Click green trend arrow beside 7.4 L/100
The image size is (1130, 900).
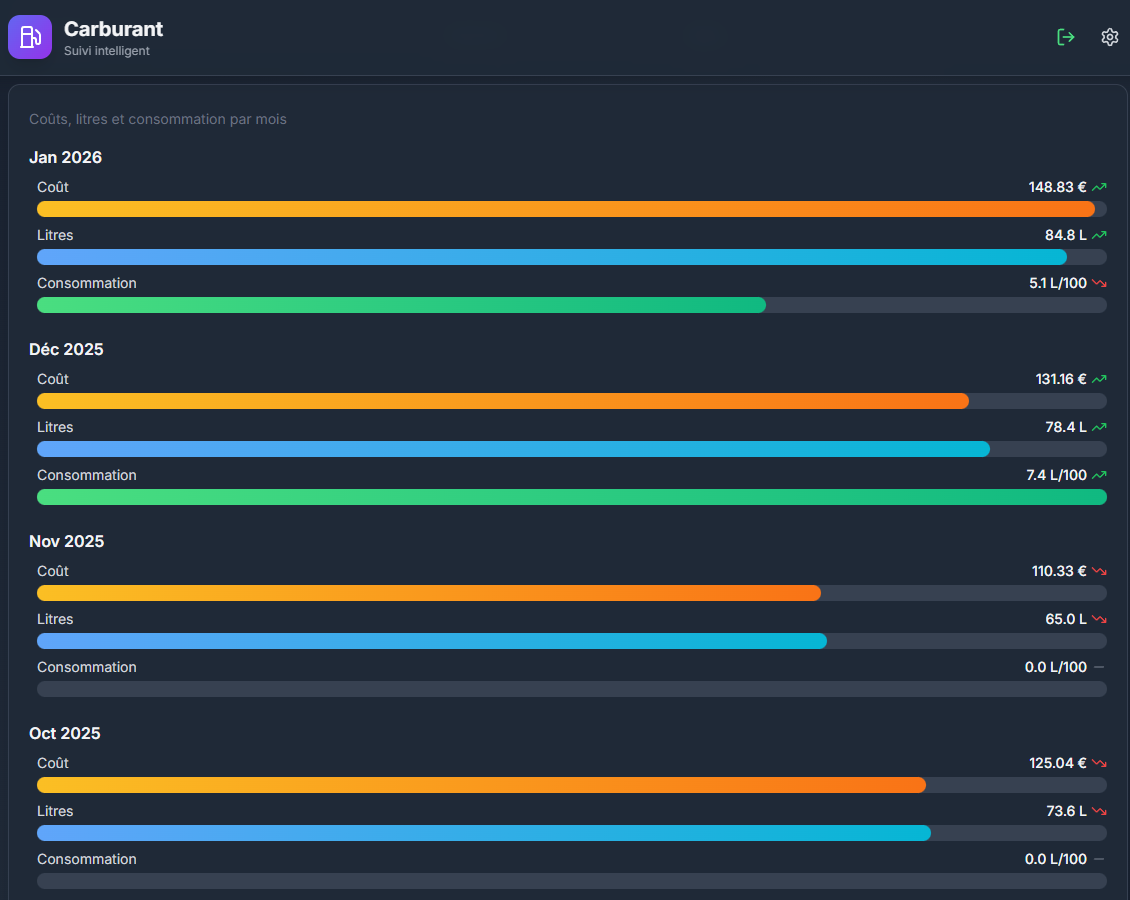pyautogui.click(x=1099, y=475)
